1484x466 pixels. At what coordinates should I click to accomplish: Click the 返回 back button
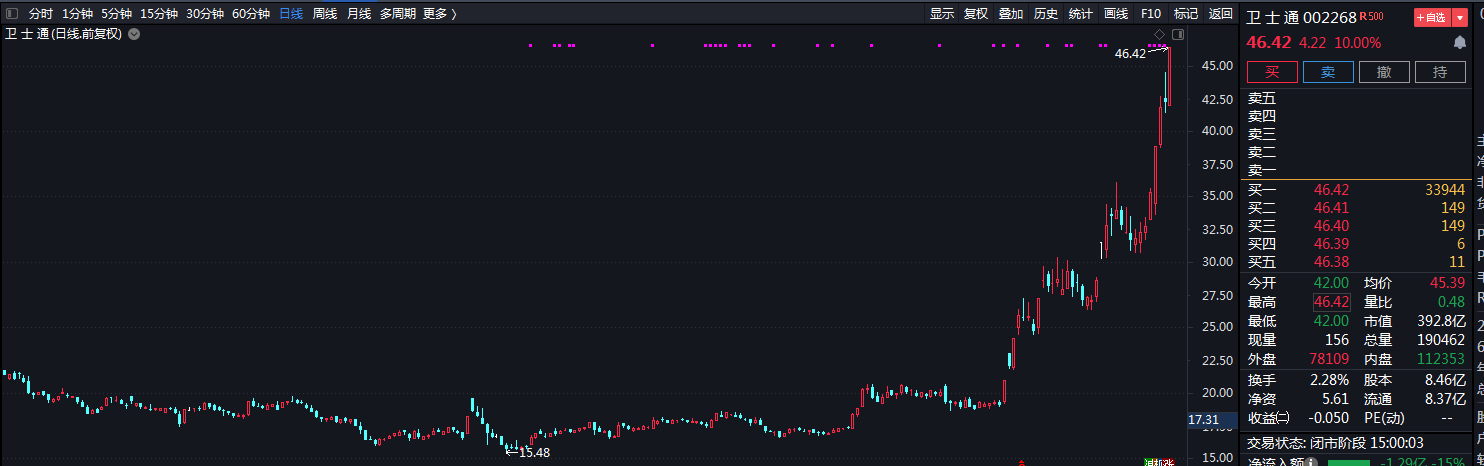click(1221, 14)
